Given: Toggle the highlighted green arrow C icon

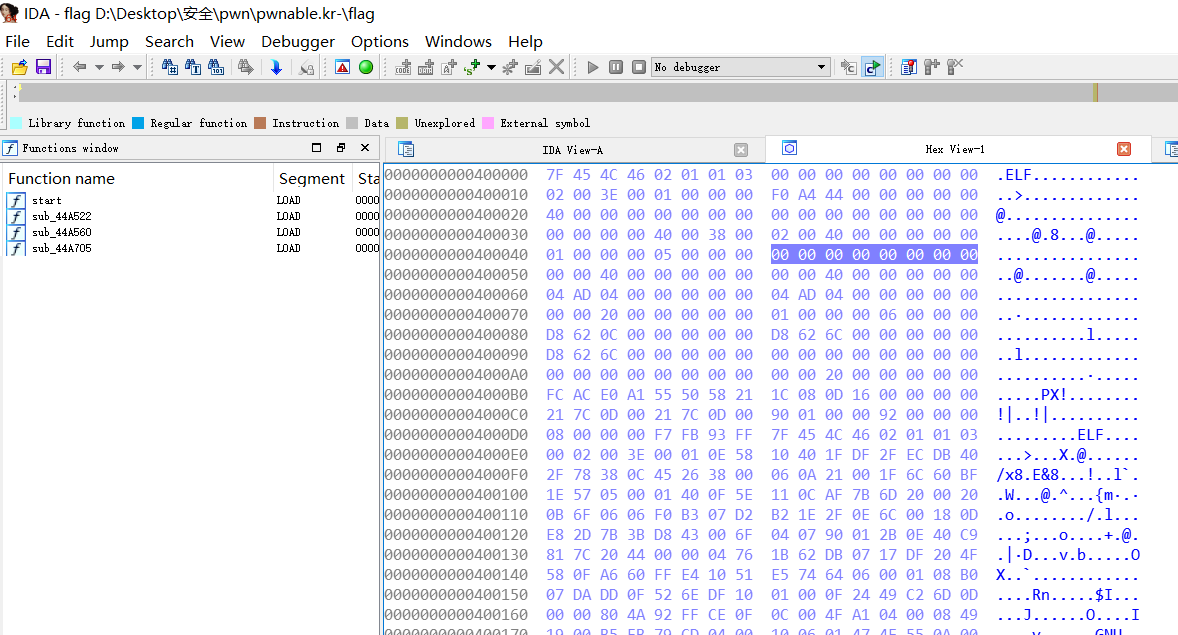Looking at the screenshot, I should tap(873, 67).
